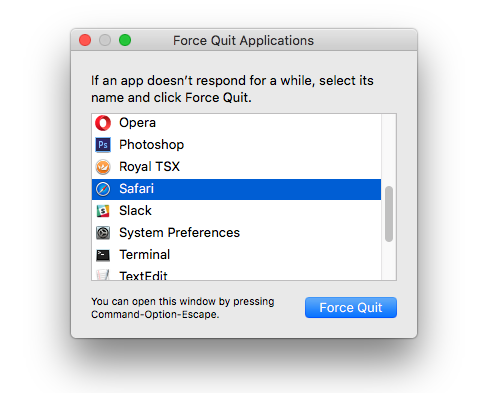Close the Force Quit Applications window
The width and height of the screenshot is (501, 393).
(x=85, y=40)
